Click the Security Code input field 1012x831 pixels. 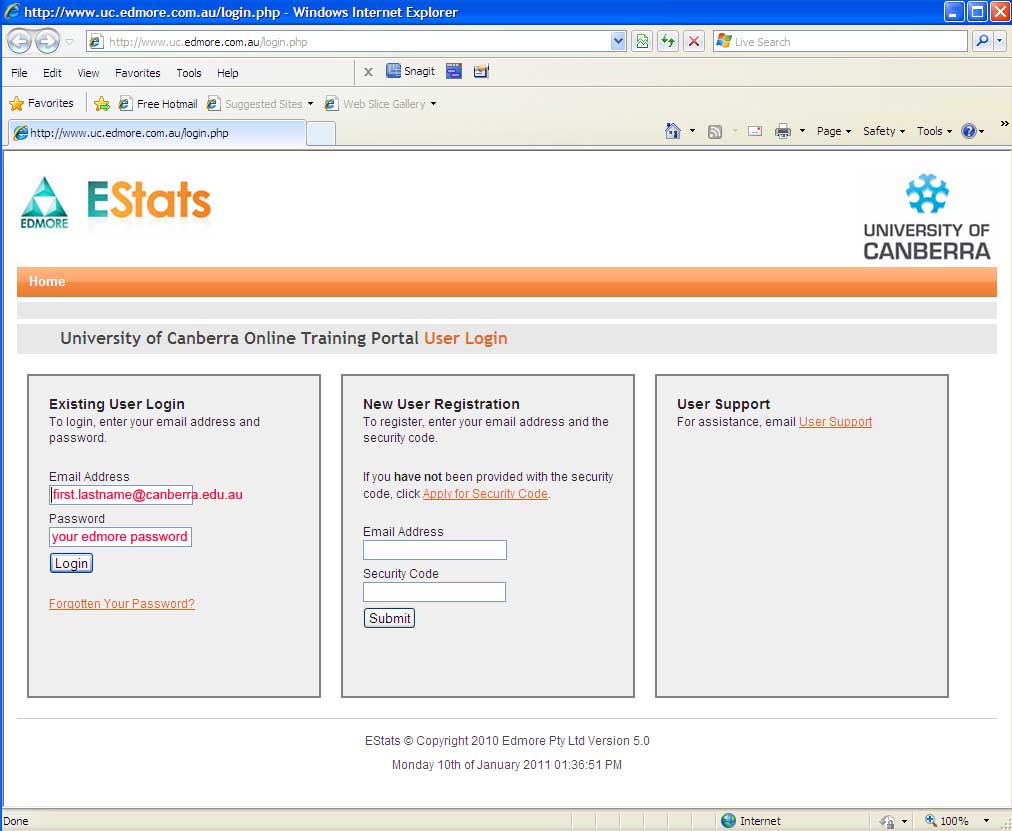[434, 592]
